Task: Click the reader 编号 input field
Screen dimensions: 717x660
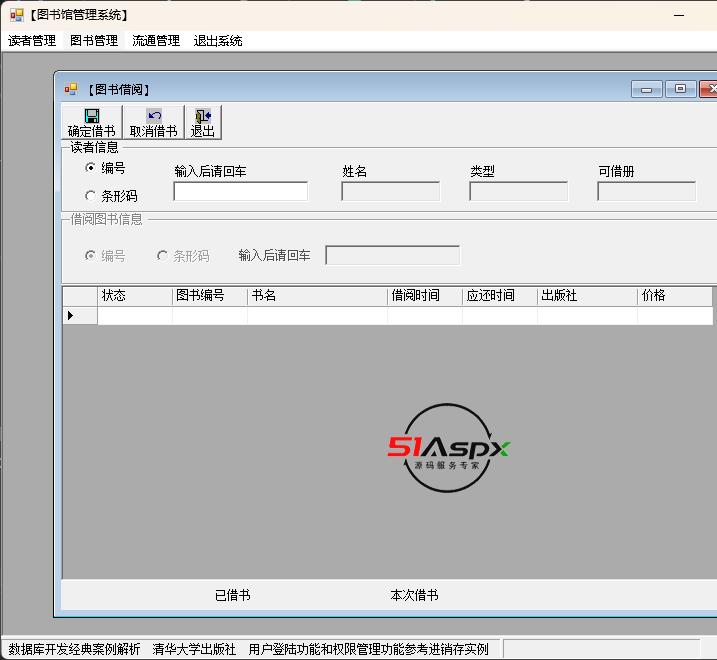Action: click(241, 192)
